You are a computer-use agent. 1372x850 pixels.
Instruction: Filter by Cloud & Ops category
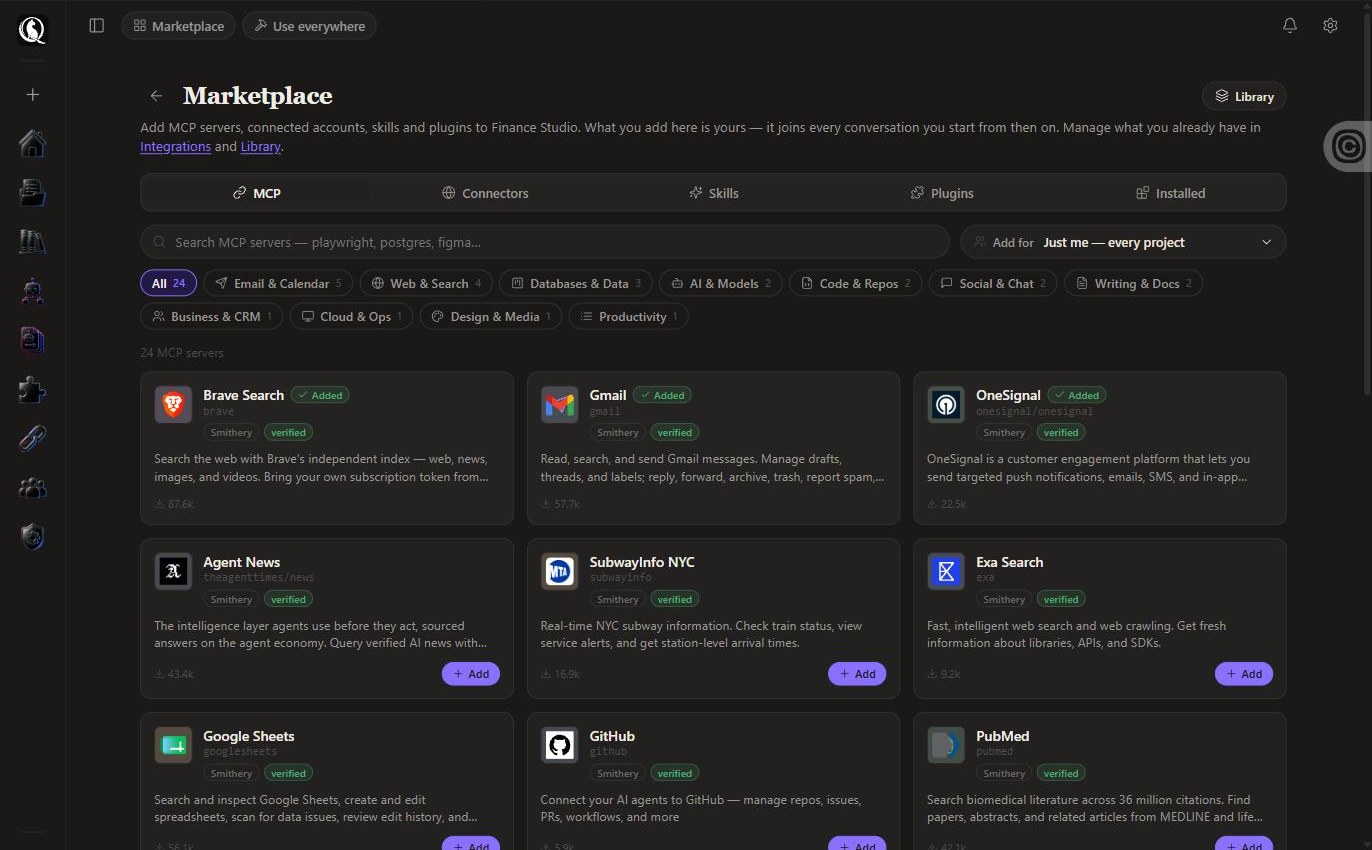[x=351, y=316]
